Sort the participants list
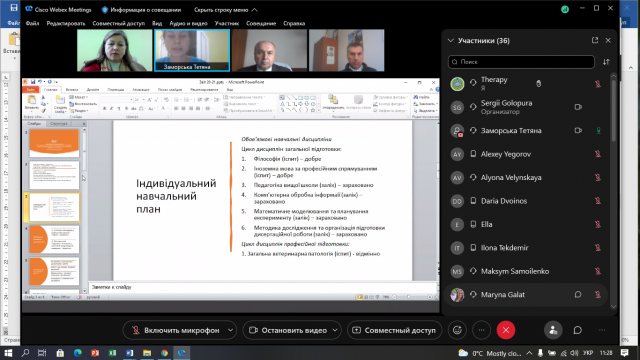This screenshot has width=640, height=360. [x=606, y=62]
